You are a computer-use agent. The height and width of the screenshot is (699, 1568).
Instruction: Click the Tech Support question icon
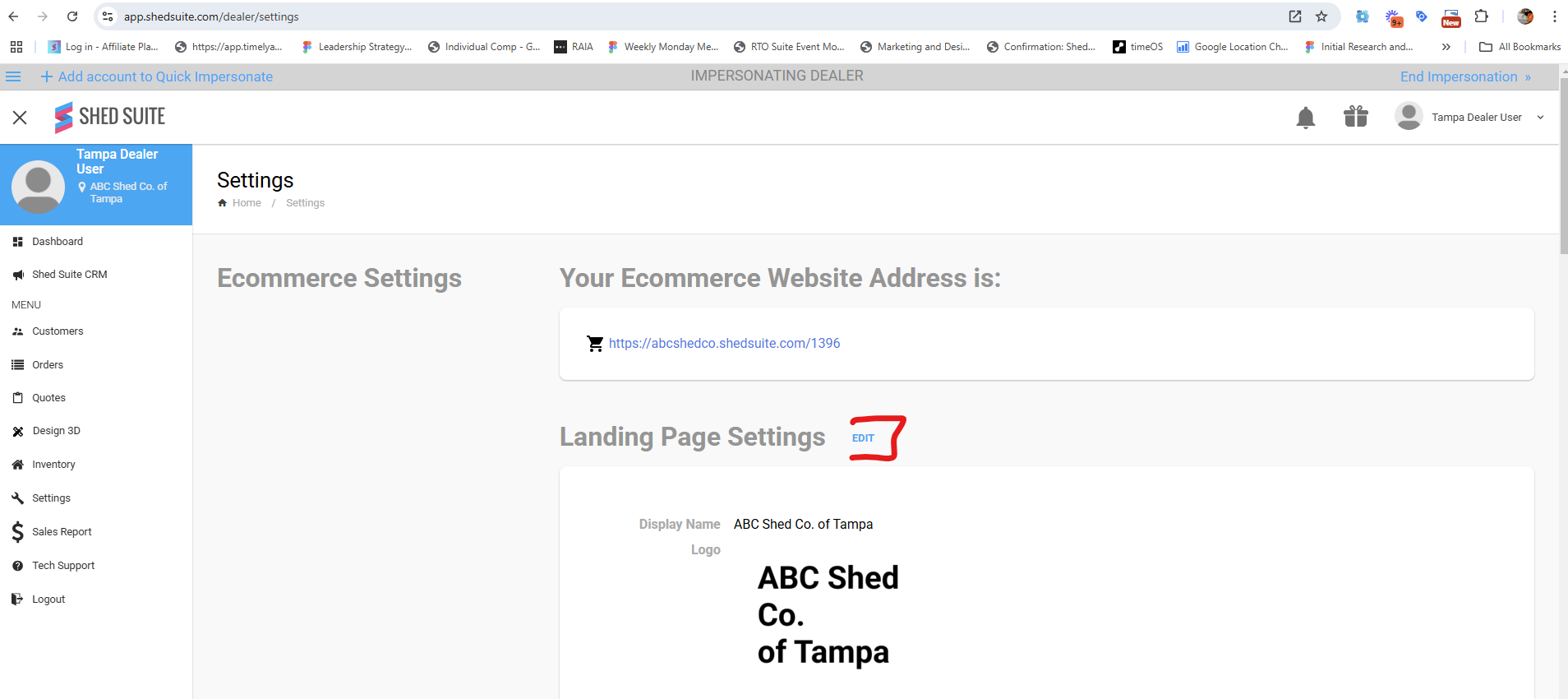coord(18,566)
